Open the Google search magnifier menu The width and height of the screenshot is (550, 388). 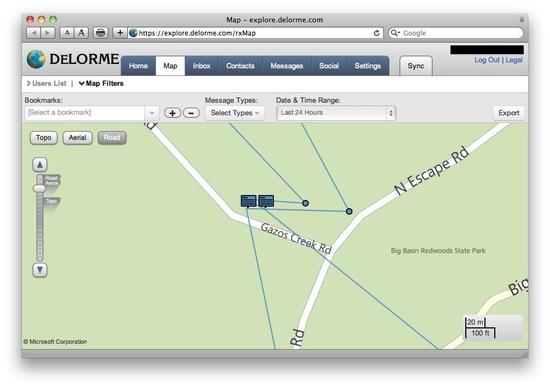[x=395, y=33]
